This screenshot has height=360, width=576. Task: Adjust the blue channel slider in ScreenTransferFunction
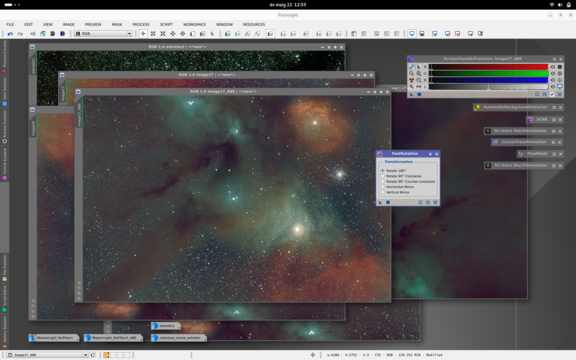[489, 80]
